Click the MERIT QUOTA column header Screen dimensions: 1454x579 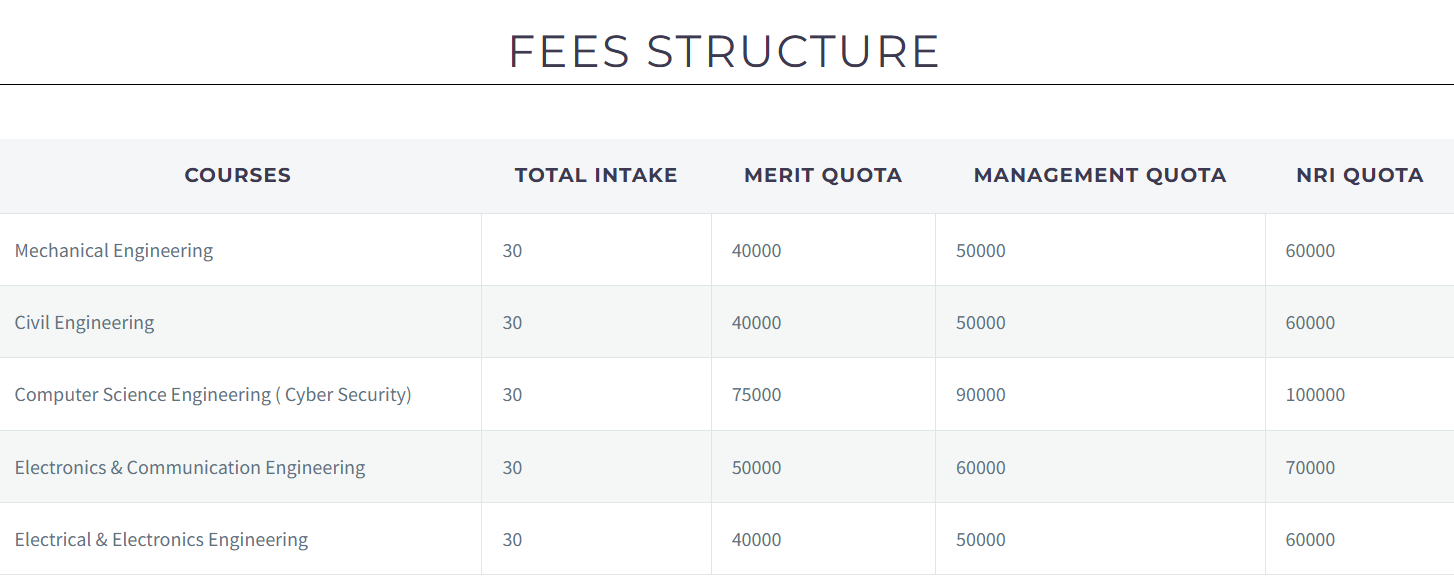click(823, 175)
